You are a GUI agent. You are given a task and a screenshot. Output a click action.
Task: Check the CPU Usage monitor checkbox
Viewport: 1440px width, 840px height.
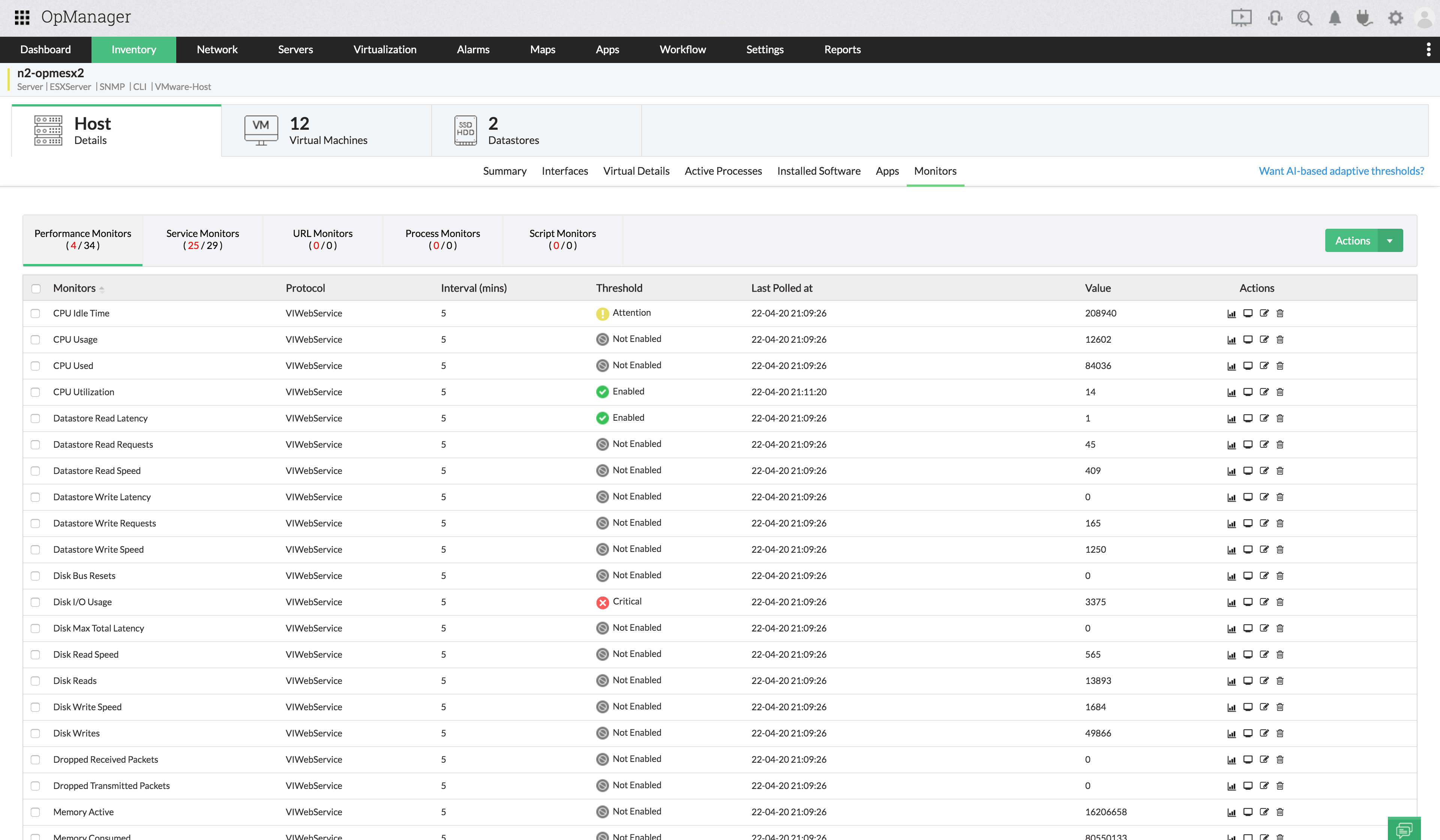coord(35,340)
